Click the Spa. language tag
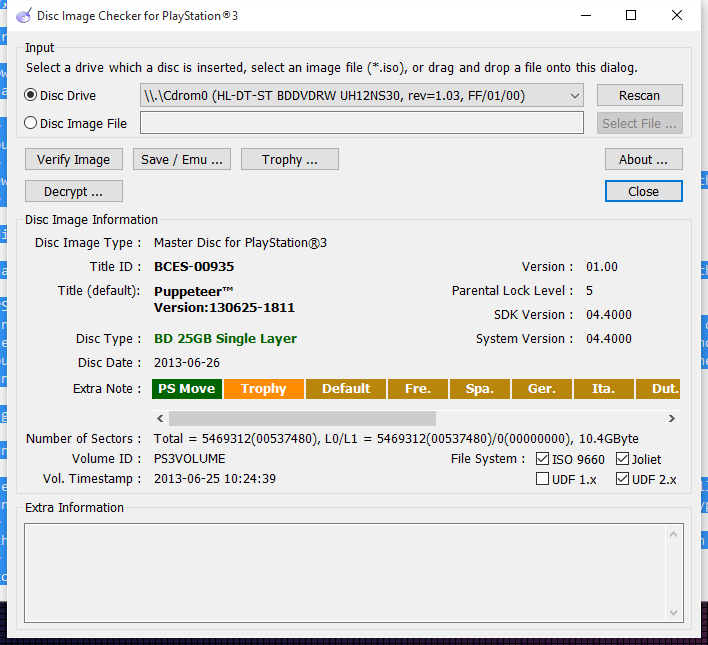The width and height of the screenshot is (708, 645). (x=480, y=389)
